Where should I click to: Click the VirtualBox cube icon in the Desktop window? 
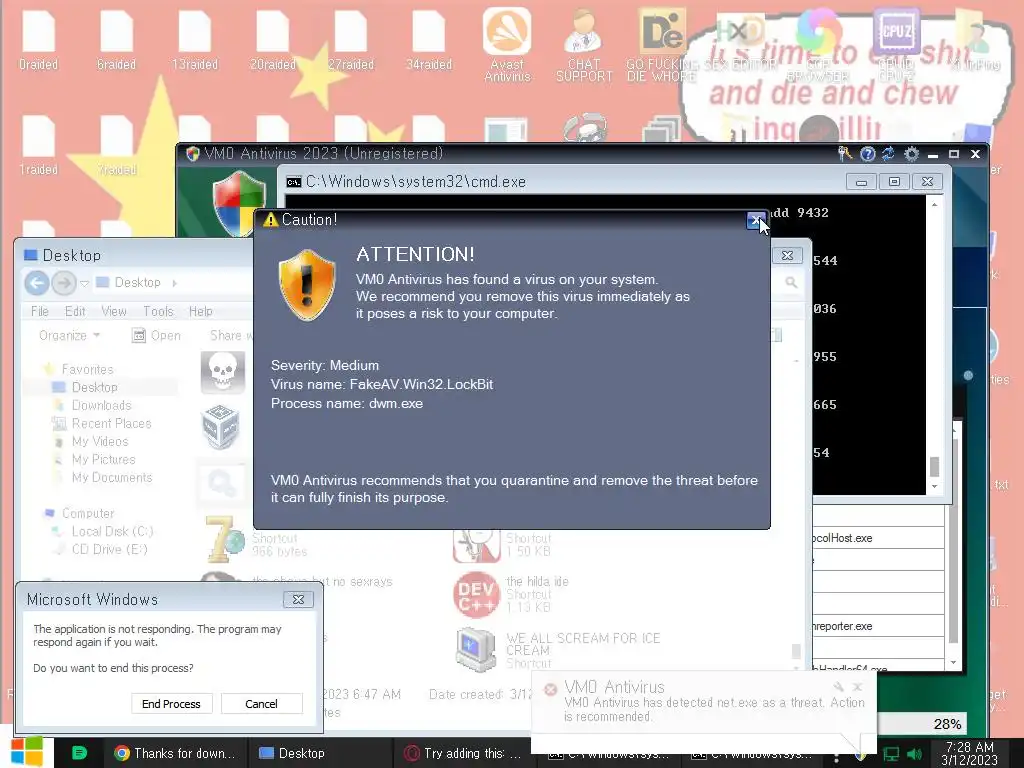pyautogui.click(x=221, y=427)
